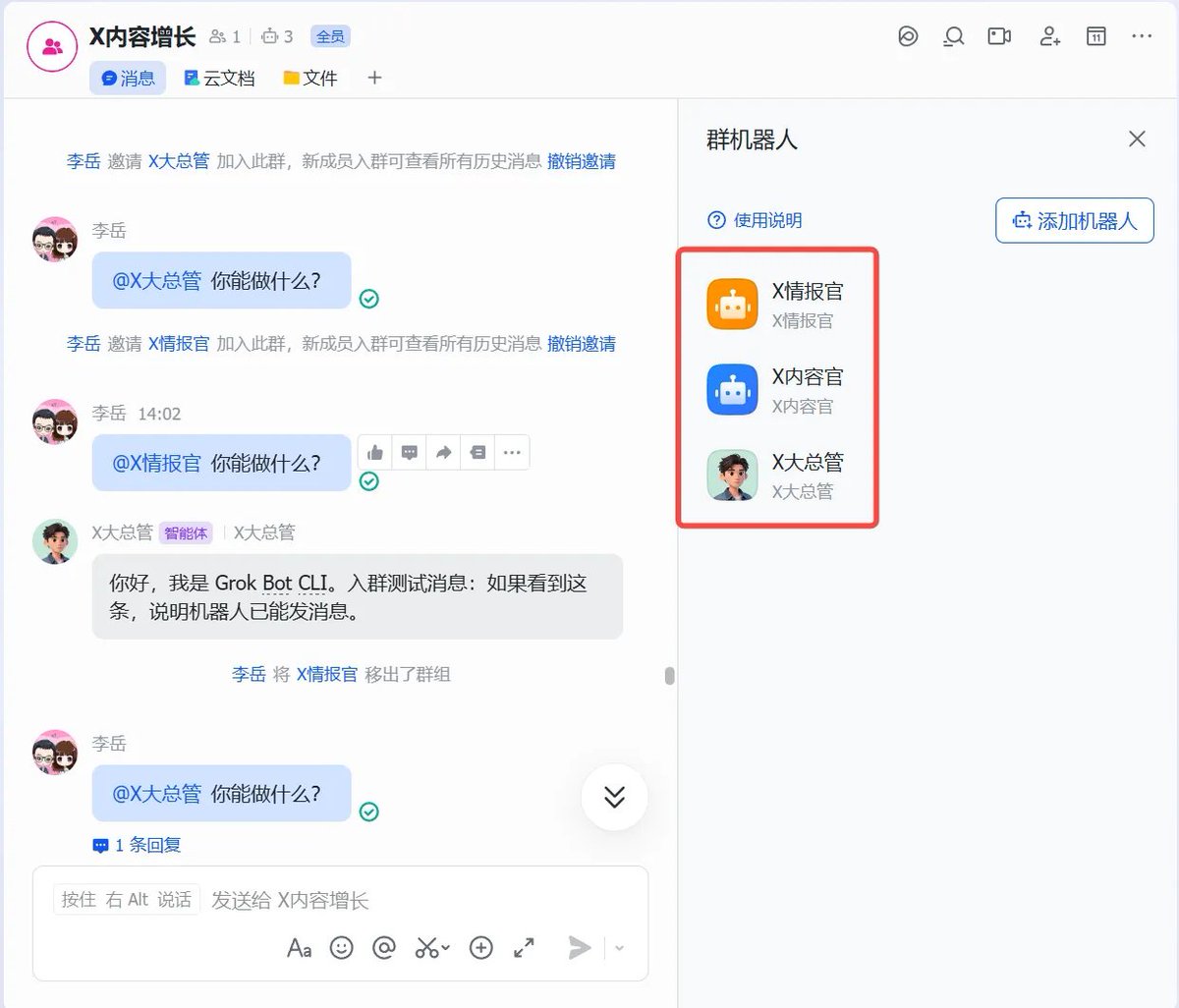Like the @X情报官 message with thumbs-up
The height and width of the screenshot is (1008, 1179).
[375, 453]
